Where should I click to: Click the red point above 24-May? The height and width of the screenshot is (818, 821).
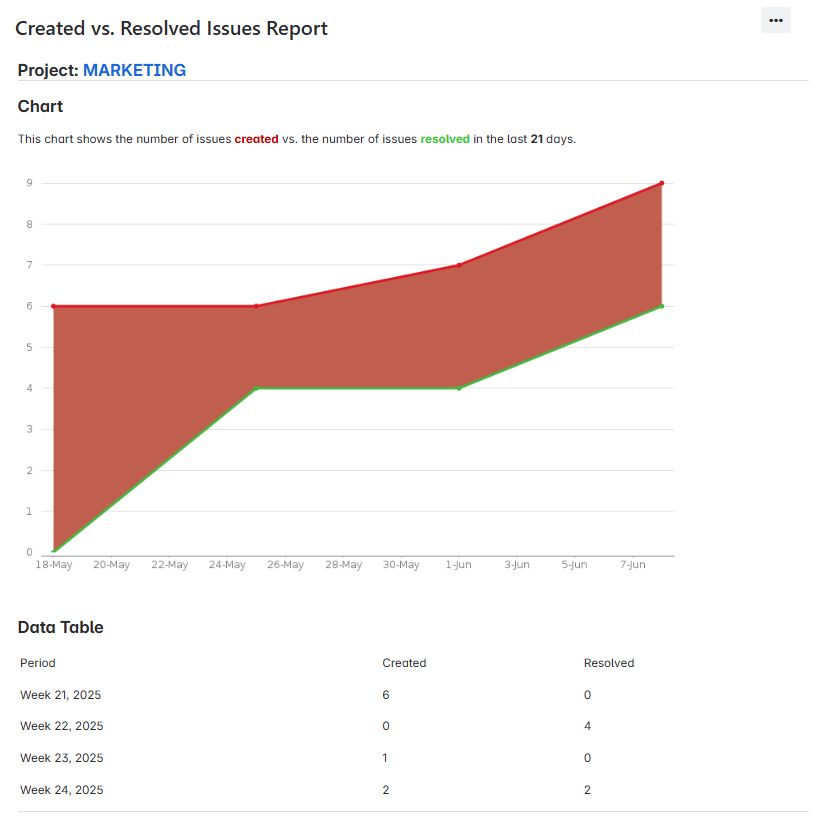[x=255, y=306]
